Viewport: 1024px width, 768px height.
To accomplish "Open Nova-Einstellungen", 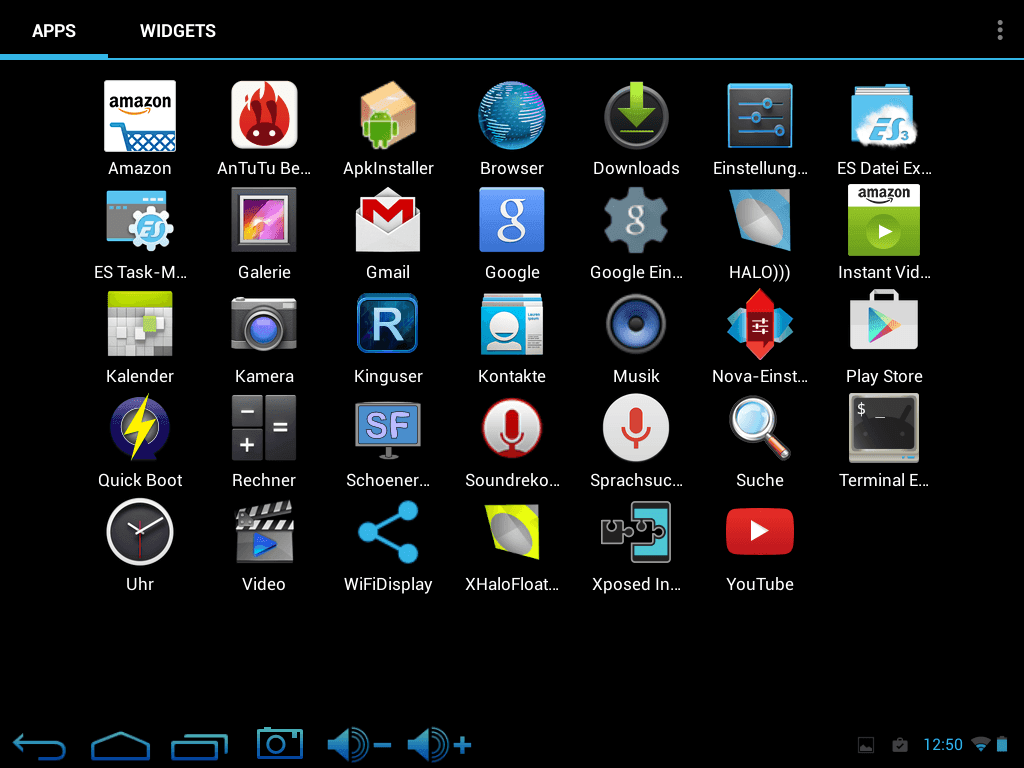I will click(760, 325).
